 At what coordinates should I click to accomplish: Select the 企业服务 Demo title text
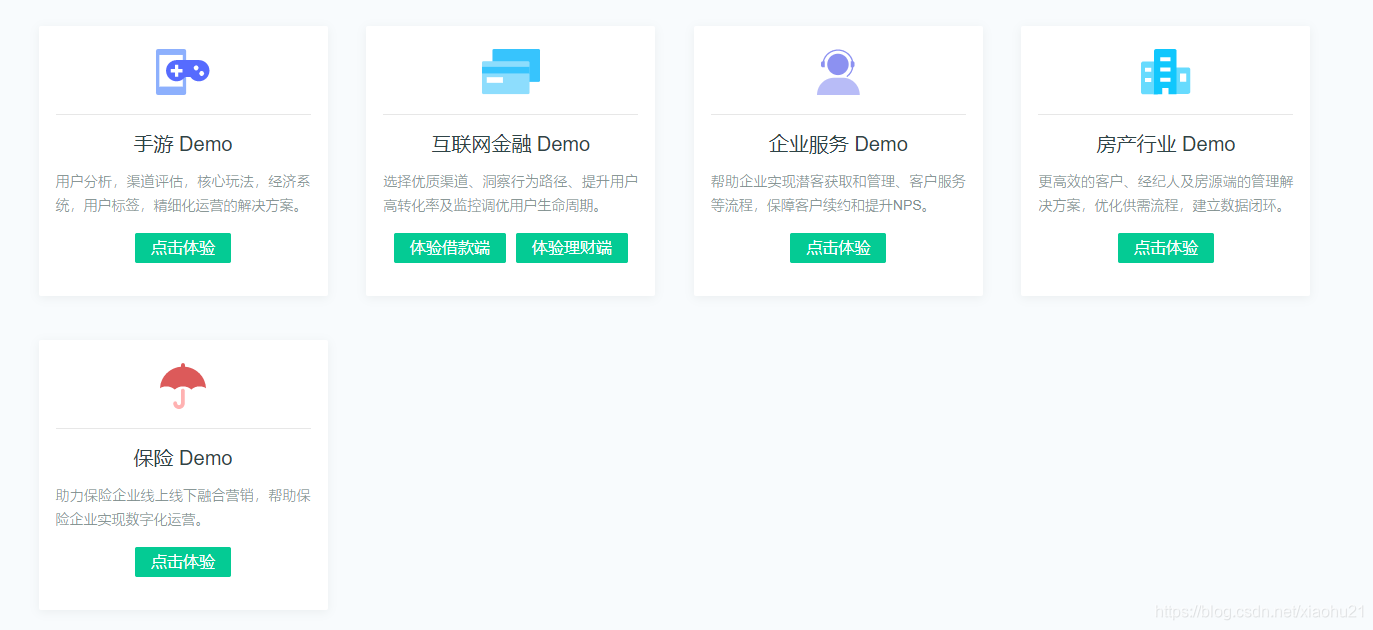click(x=837, y=143)
